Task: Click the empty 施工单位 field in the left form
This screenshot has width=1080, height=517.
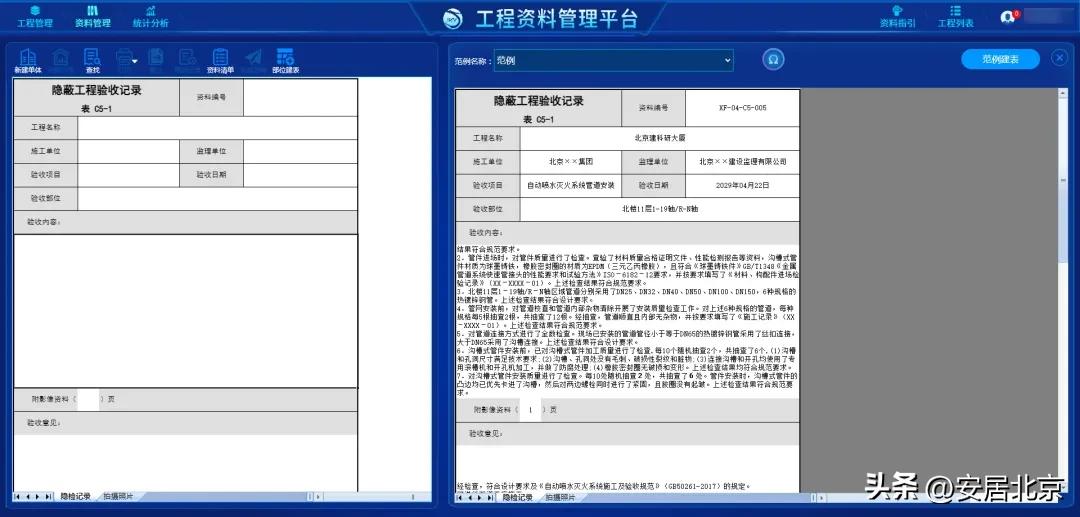Action: pyautogui.click(x=129, y=151)
